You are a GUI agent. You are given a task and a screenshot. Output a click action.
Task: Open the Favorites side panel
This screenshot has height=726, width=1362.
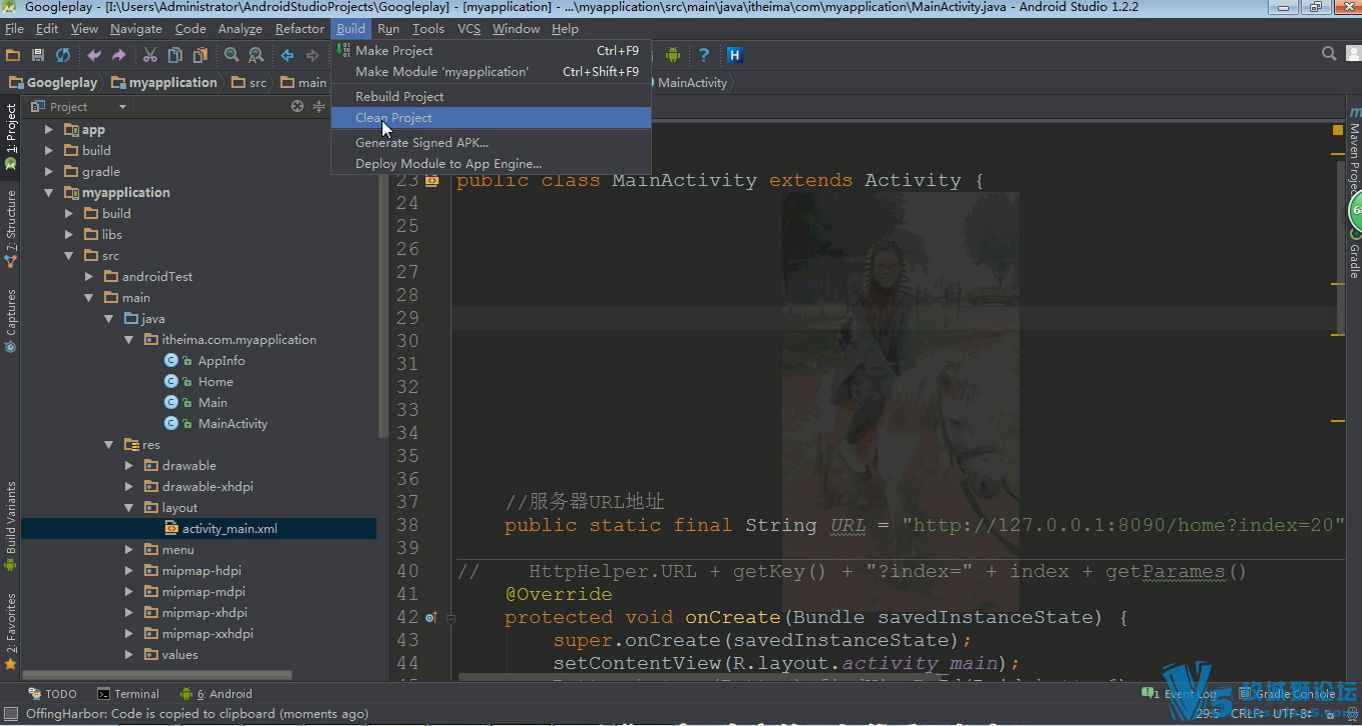tap(11, 630)
